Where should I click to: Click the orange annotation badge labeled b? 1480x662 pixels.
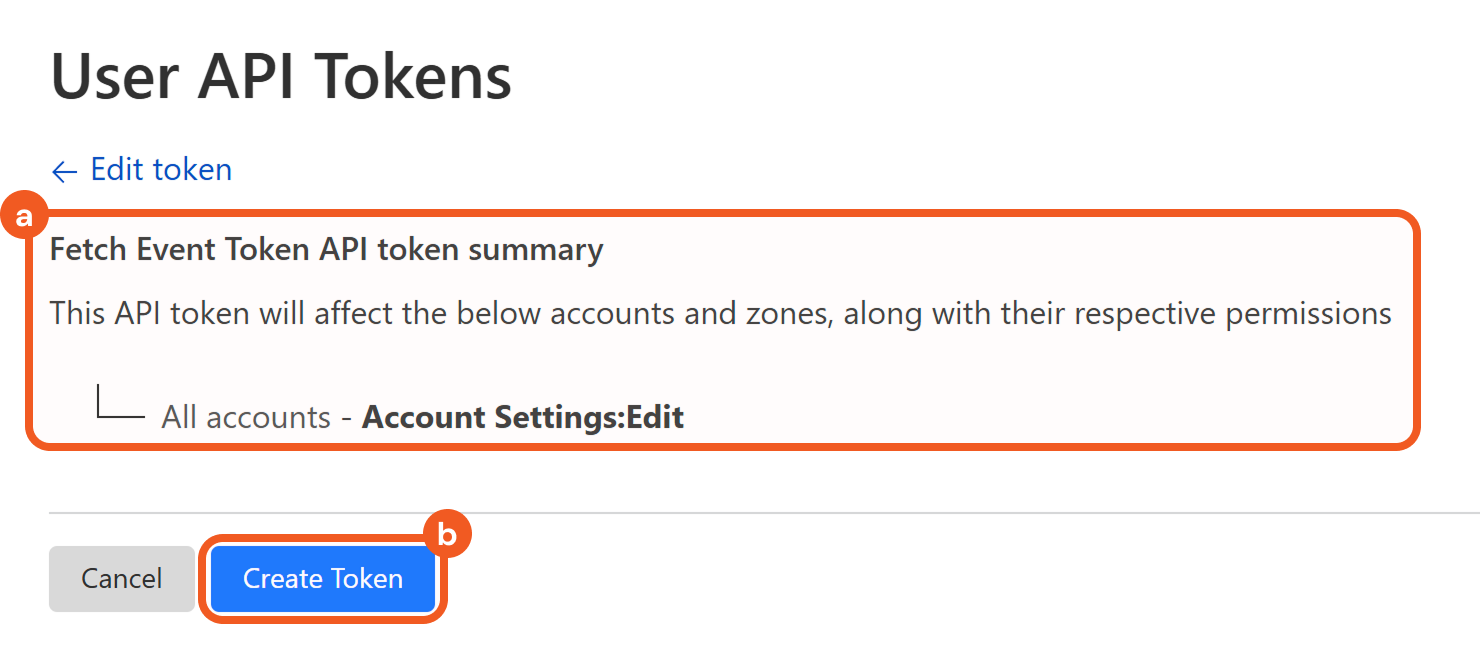point(448,535)
